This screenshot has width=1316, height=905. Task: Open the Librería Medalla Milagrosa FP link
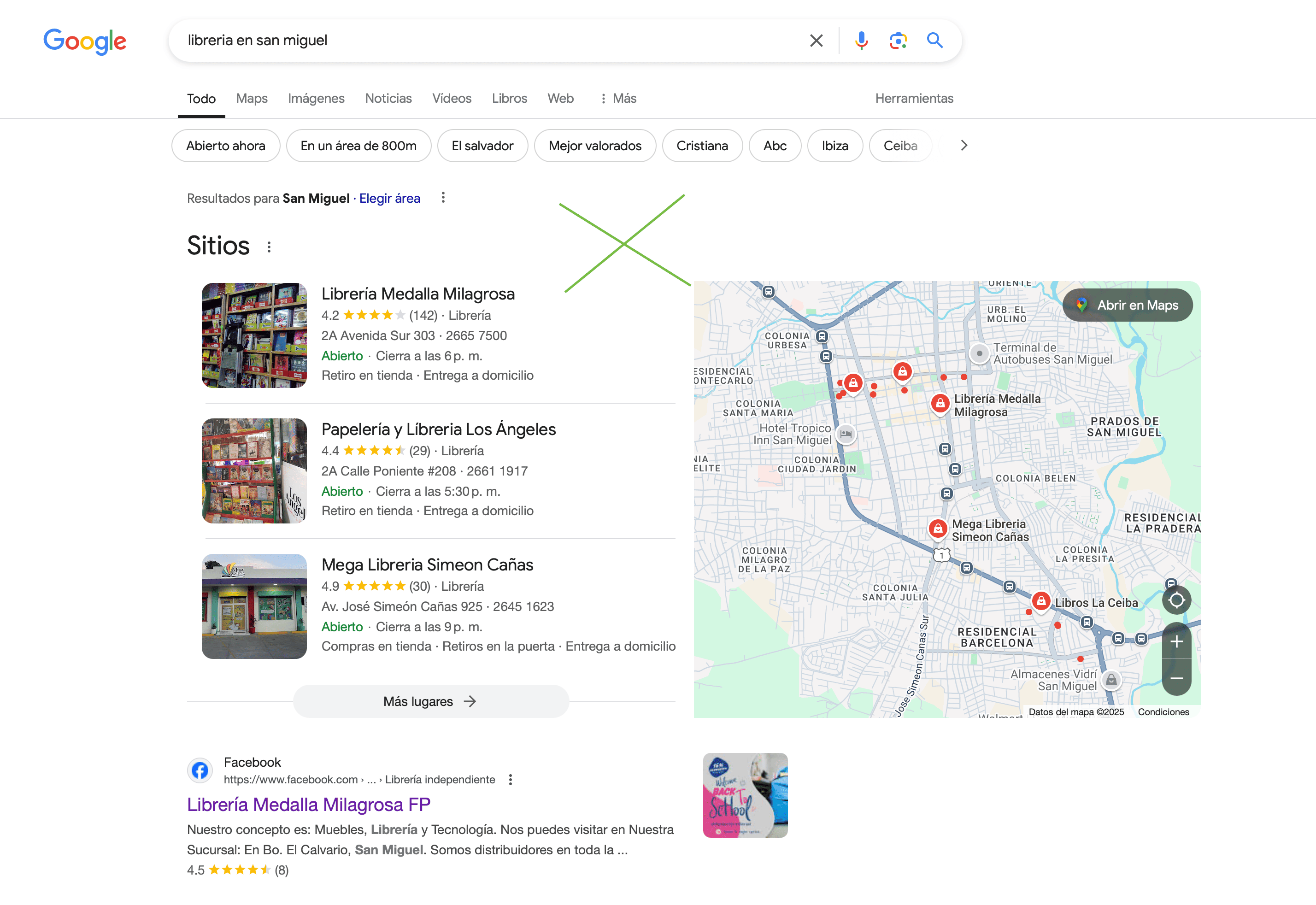(x=308, y=804)
